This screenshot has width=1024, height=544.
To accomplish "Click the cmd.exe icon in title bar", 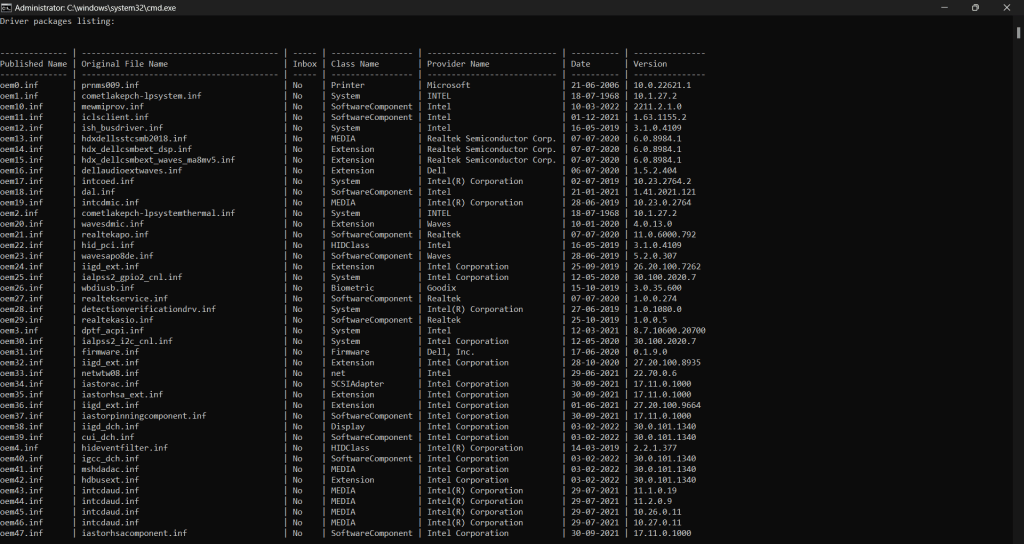I will pos(6,8).
